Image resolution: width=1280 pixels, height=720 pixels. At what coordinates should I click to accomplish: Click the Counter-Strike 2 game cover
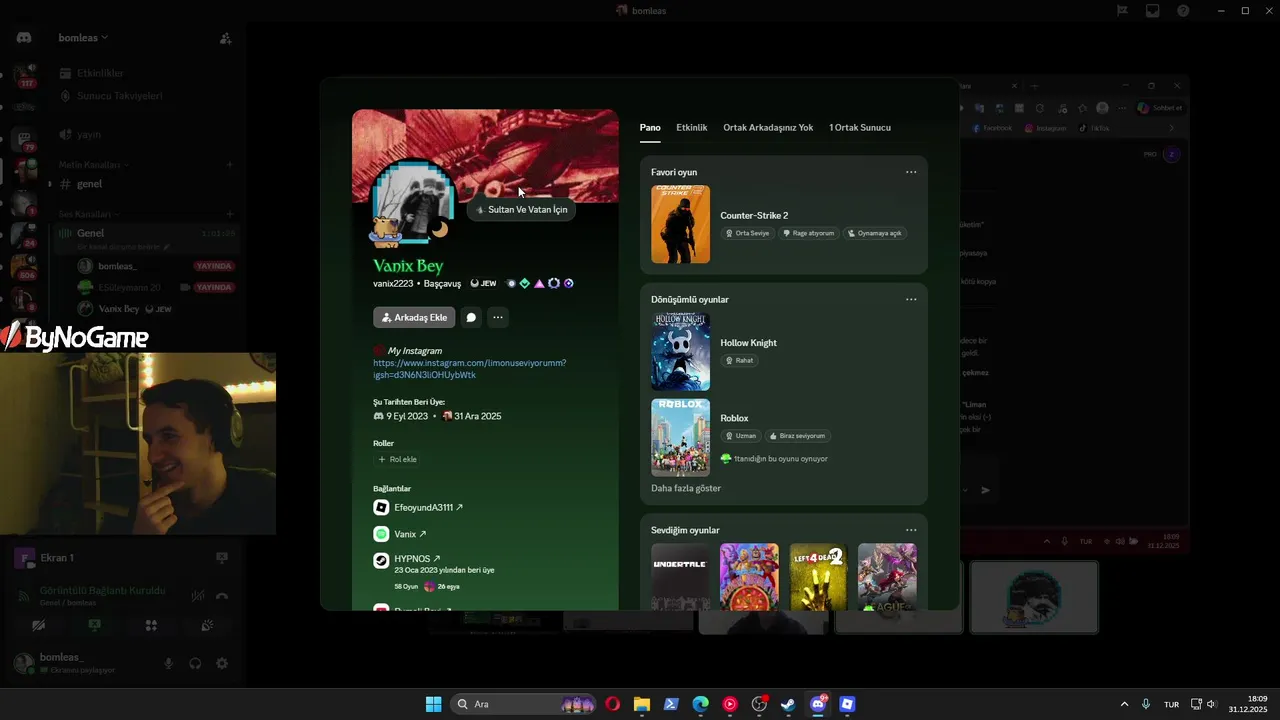point(680,224)
